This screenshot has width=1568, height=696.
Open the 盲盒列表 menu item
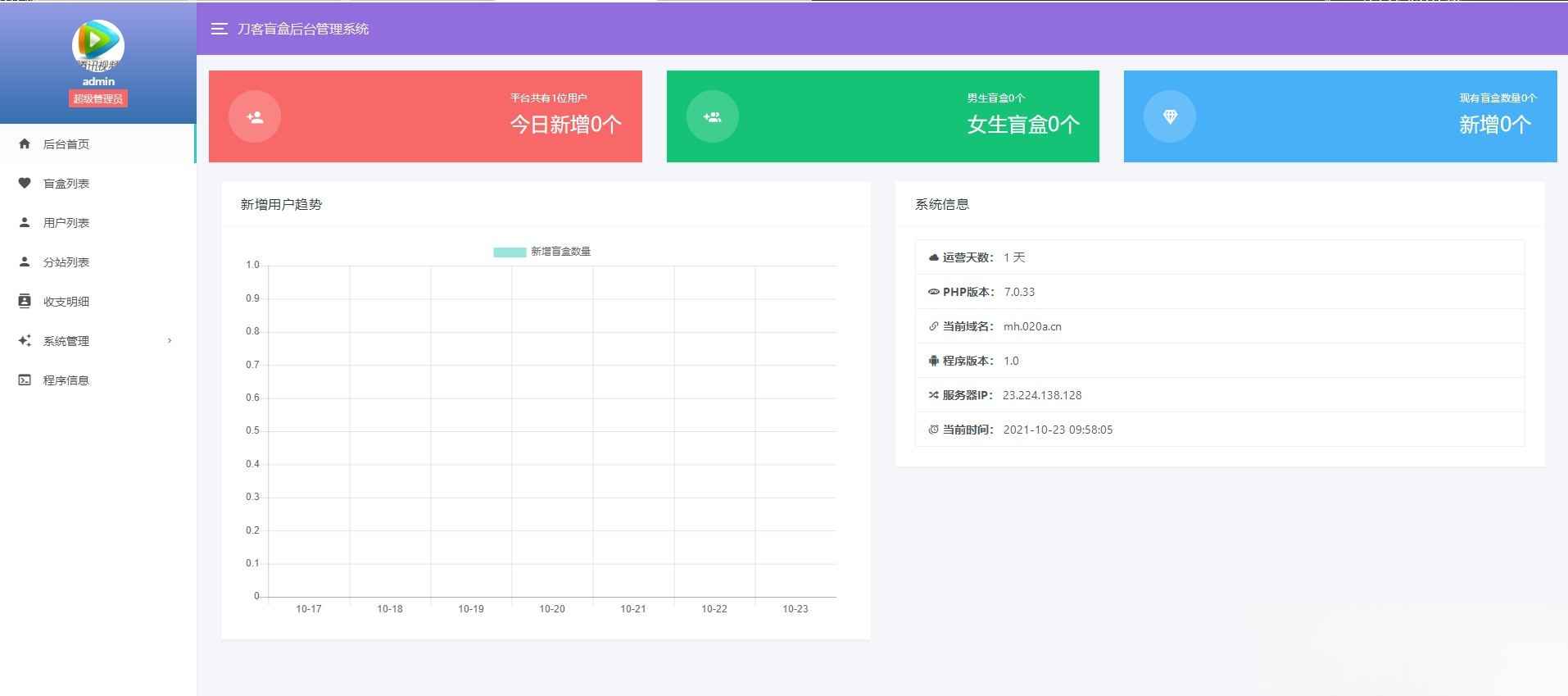tap(66, 184)
